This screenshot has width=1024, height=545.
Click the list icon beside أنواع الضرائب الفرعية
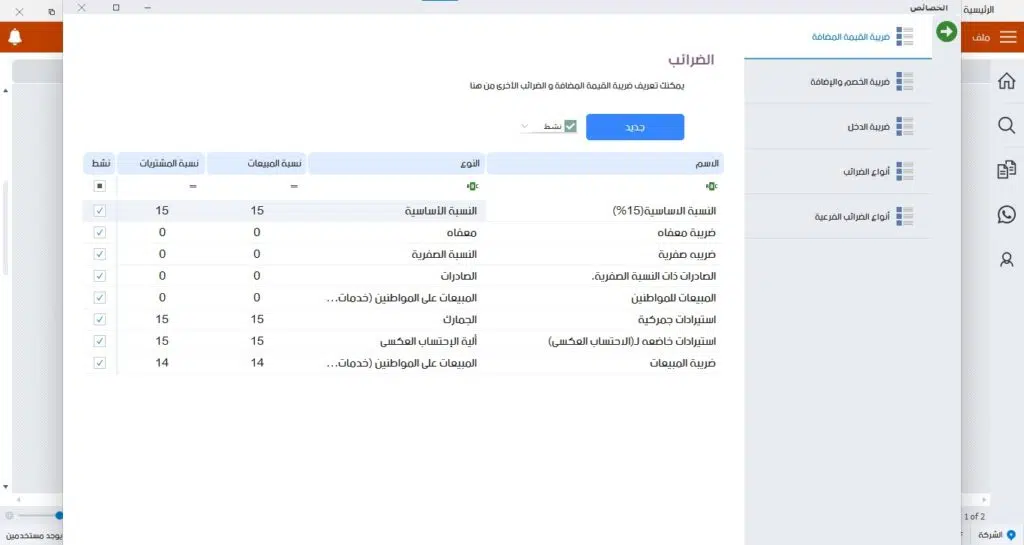pos(904,216)
